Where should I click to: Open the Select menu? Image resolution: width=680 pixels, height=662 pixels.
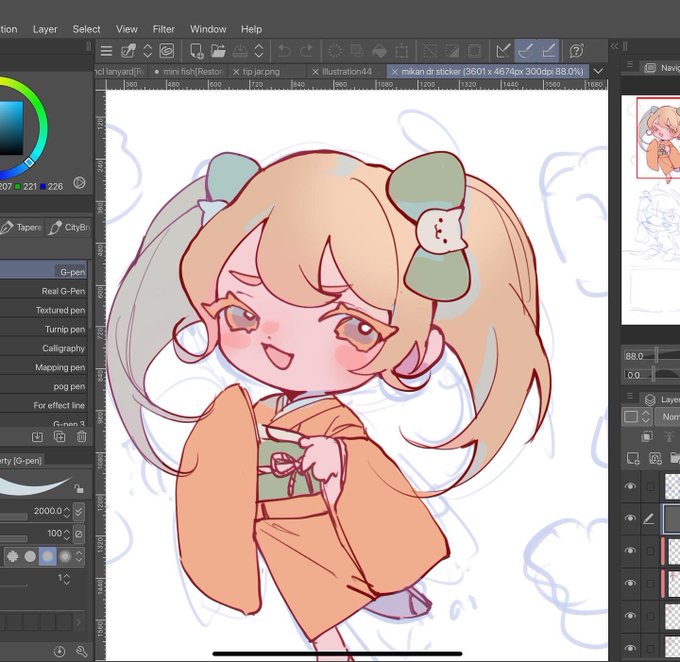tap(86, 29)
